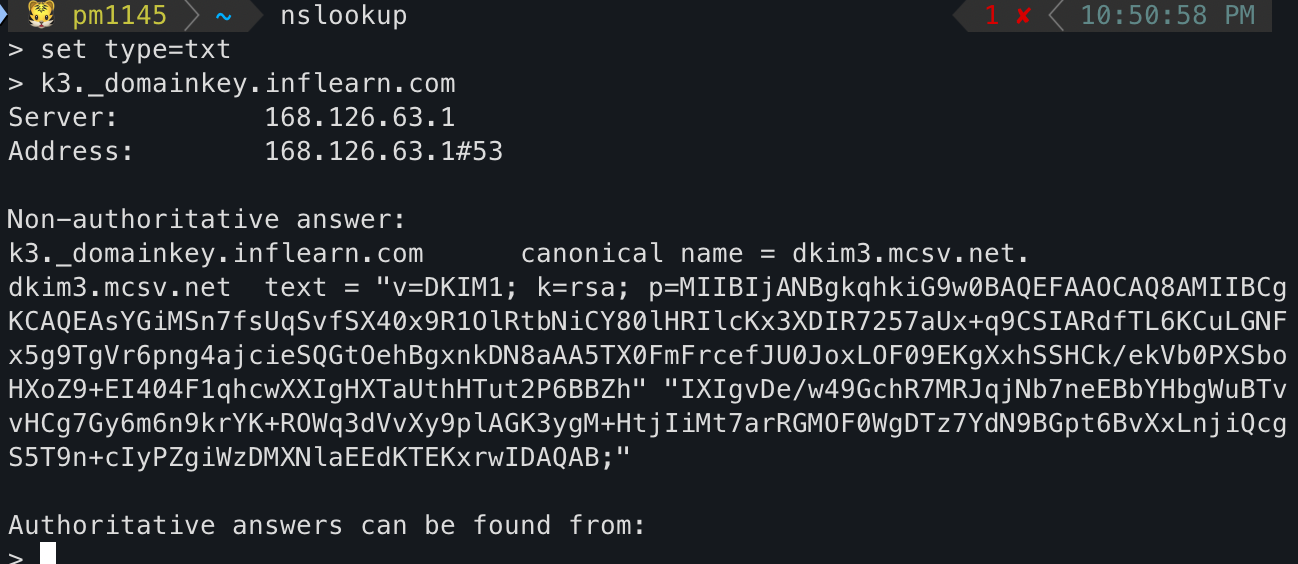1298x564 pixels.
Task: Click the queried k3._domainkey.inflearn.com input line
Action: pyautogui.click(x=248, y=83)
